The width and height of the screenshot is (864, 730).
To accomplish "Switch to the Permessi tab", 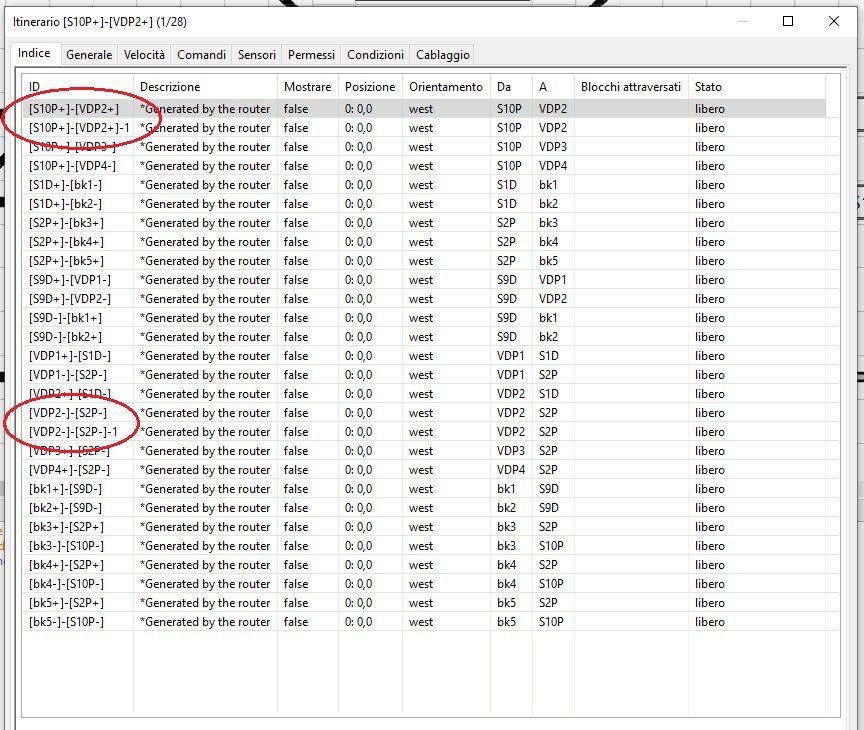I will coord(311,55).
